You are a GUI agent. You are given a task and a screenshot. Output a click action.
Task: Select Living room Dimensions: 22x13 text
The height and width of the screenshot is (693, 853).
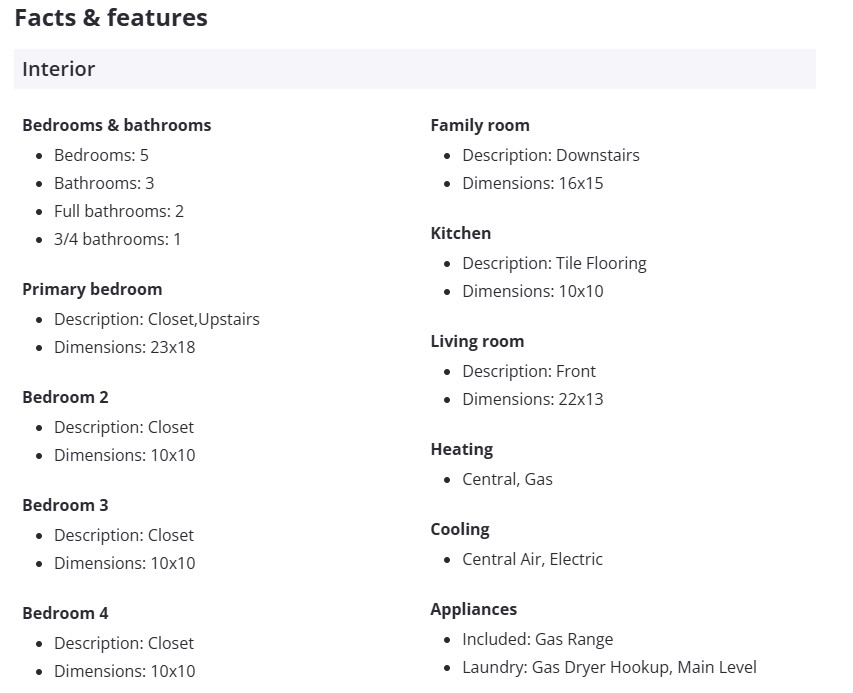click(x=532, y=399)
